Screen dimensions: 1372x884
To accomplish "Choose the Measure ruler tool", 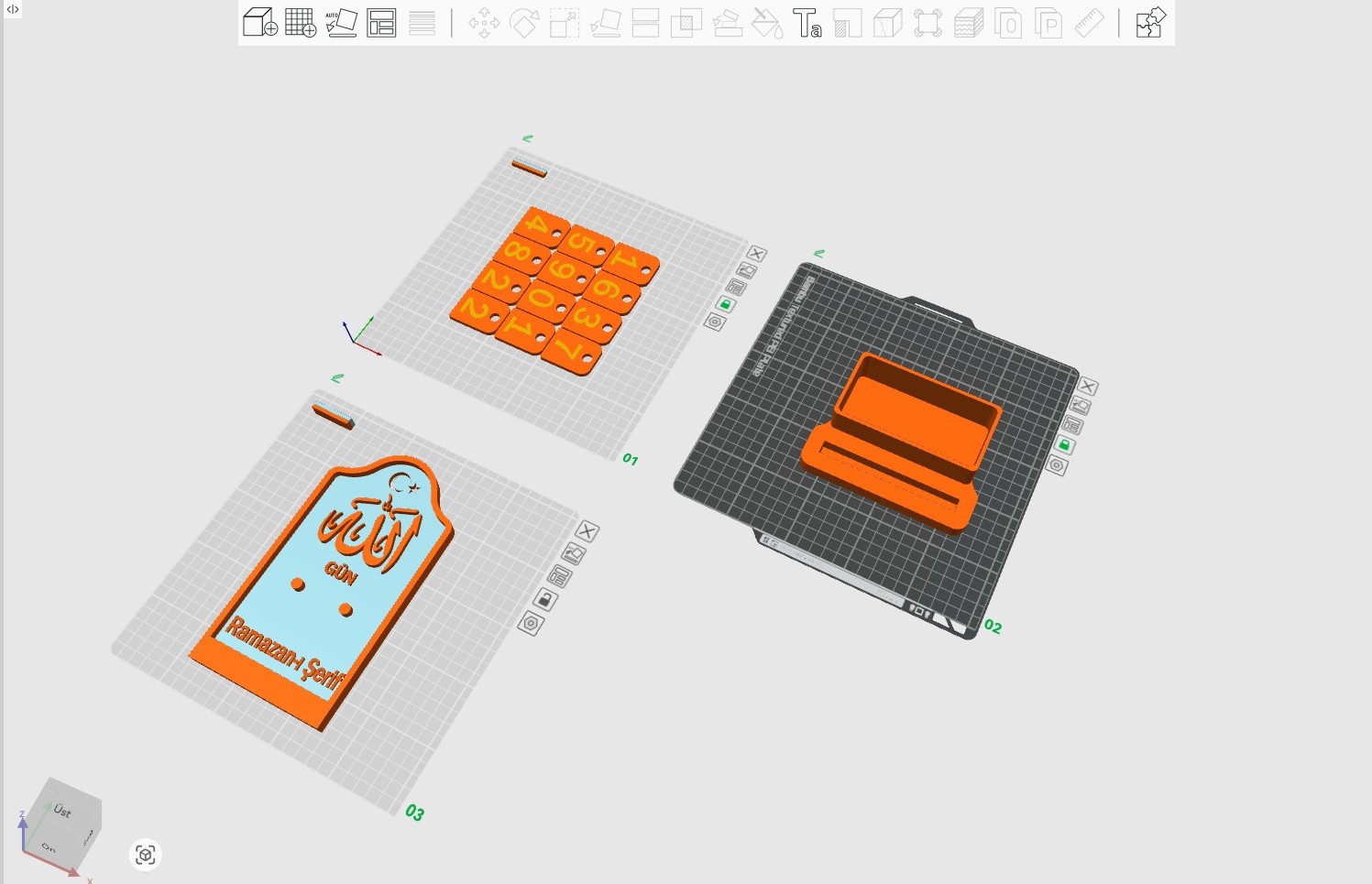I will pyautogui.click(x=1089, y=23).
